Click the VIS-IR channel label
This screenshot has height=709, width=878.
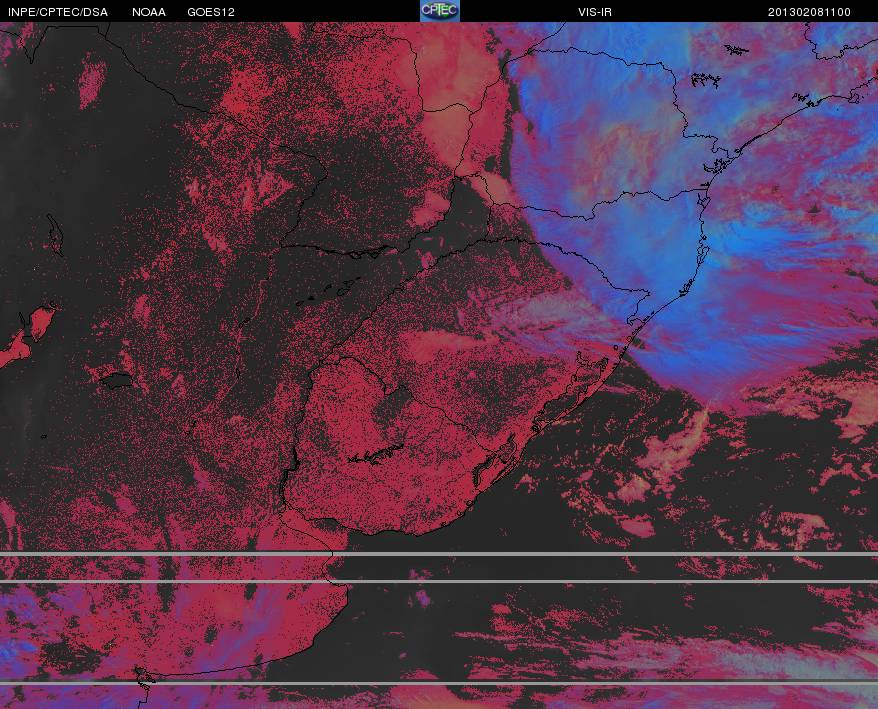click(x=595, y=12)
